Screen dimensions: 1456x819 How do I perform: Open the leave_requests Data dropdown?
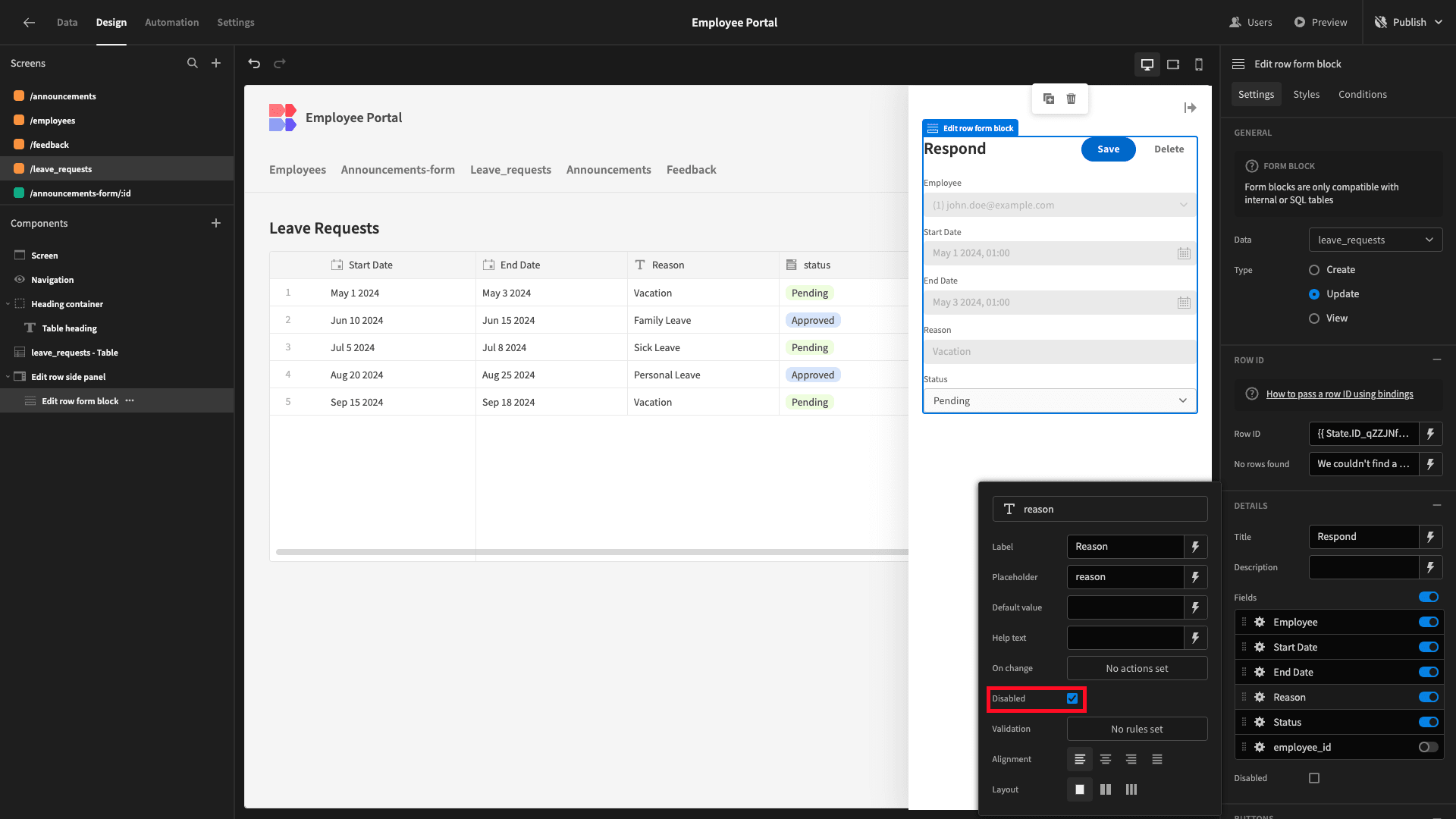[1376, 240]
